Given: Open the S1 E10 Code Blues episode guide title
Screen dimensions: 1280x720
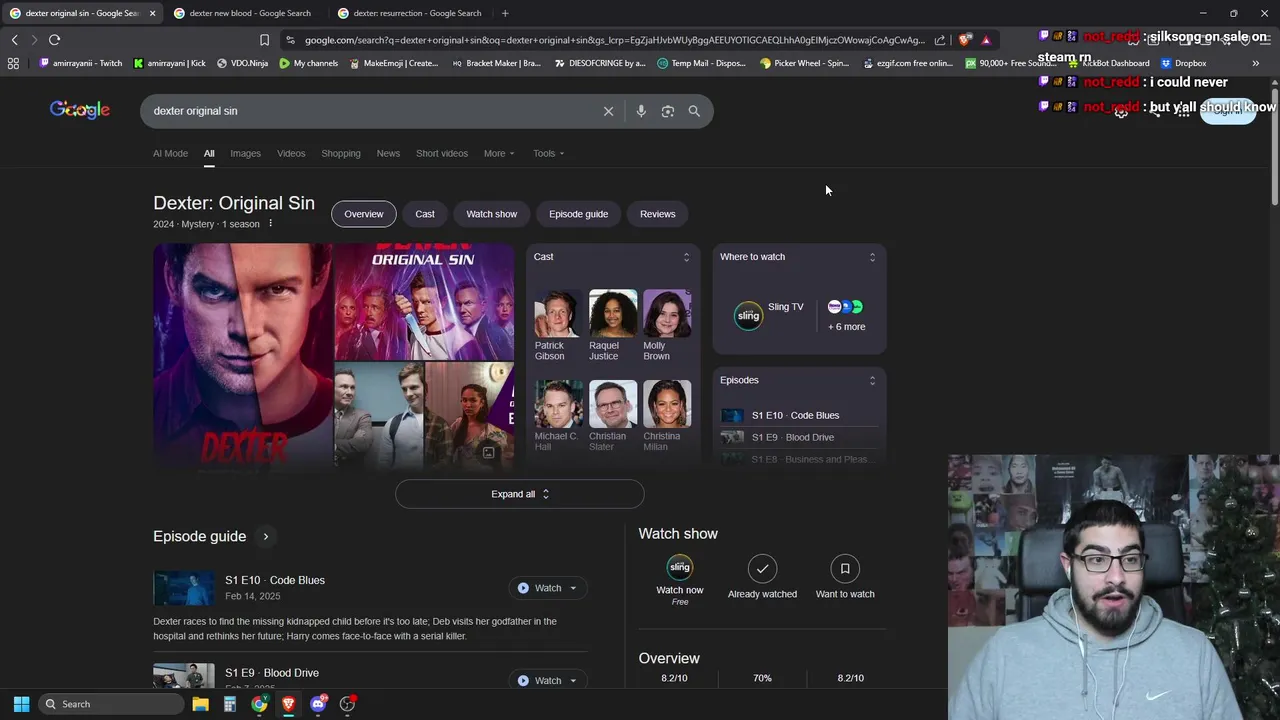Looking at the screenshot, I should coord(275,580).
